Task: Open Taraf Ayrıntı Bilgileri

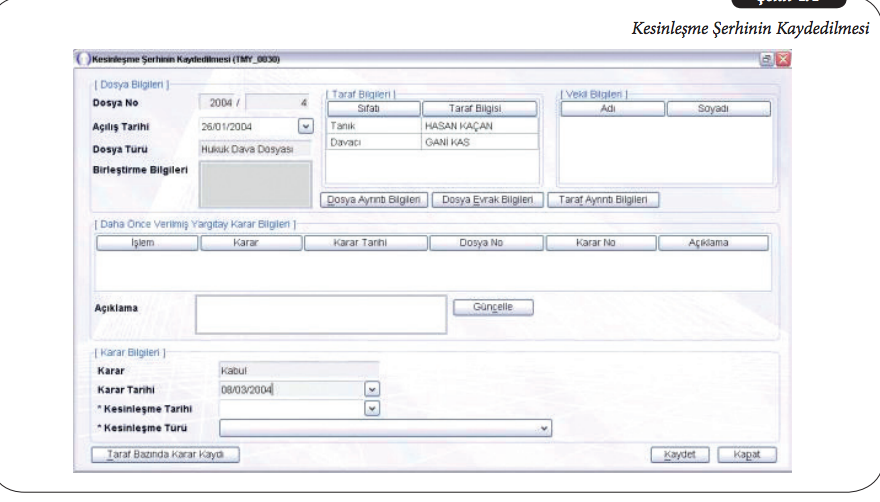Action: click(x=603, y=199)
